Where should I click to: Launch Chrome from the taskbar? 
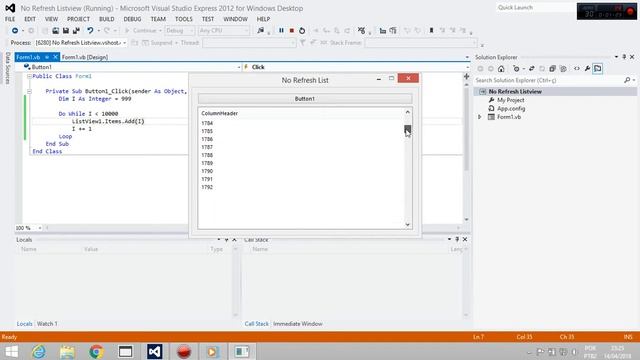(x=96, y=351)
